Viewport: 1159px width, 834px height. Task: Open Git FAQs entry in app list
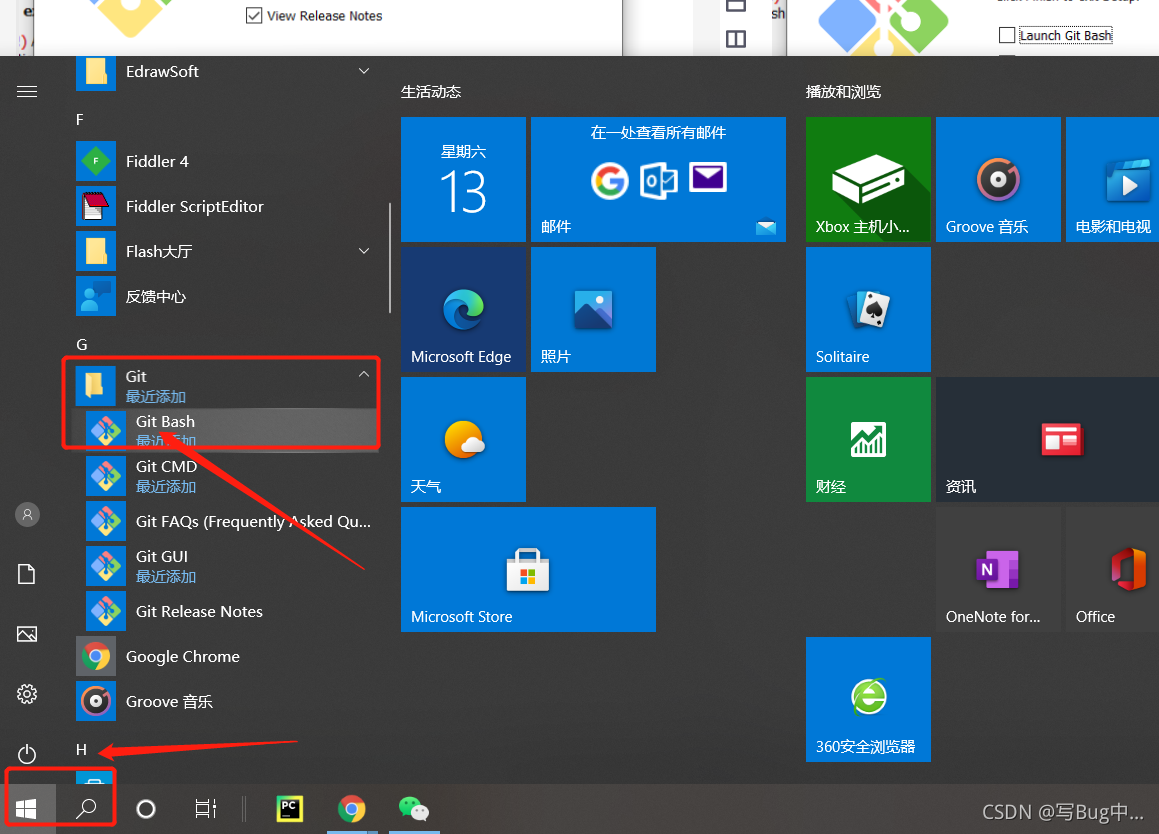[x=227, y=521]
